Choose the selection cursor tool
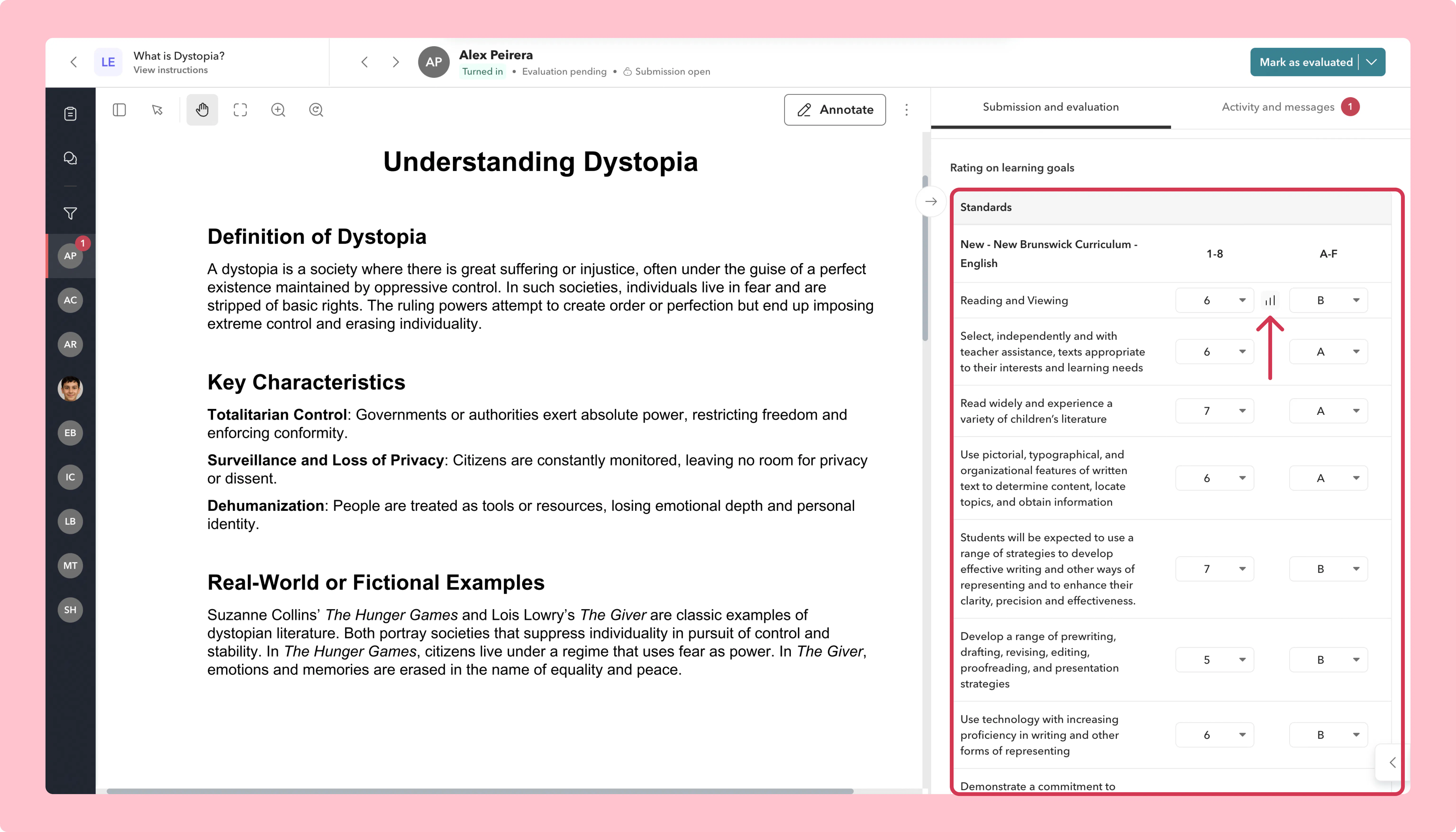The width and height of the screenshot is (1456, 832). pos(157,110)
